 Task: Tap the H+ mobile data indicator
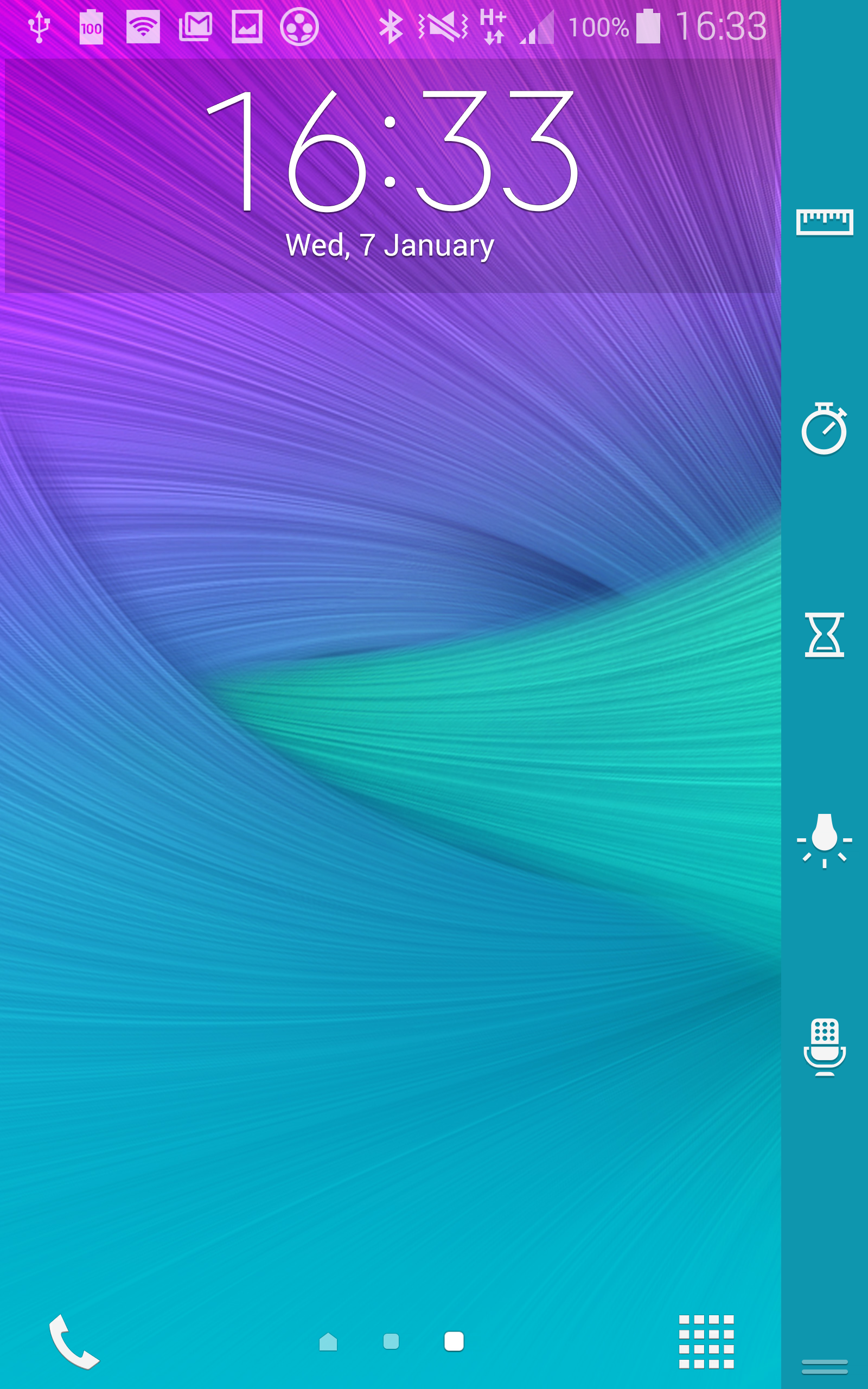(x=493, y=27)
